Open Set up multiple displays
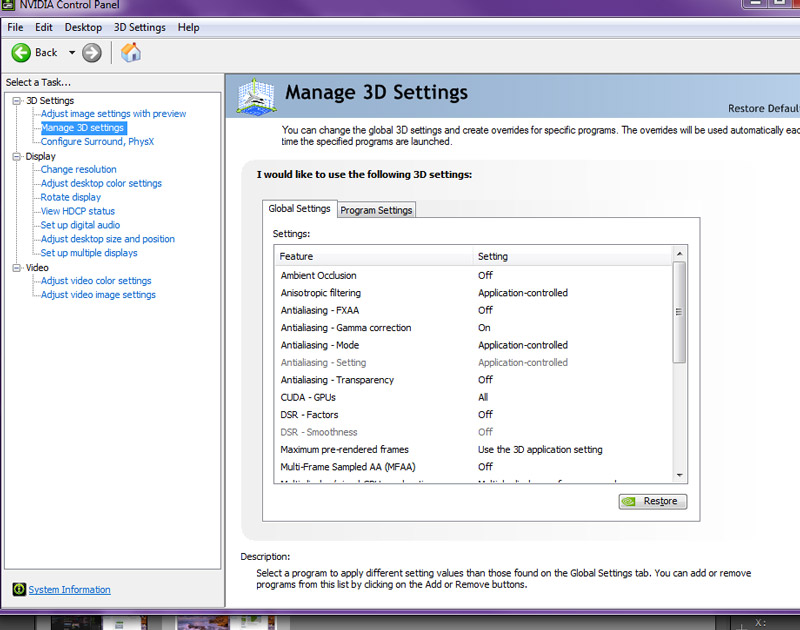 tap(89, 253)
